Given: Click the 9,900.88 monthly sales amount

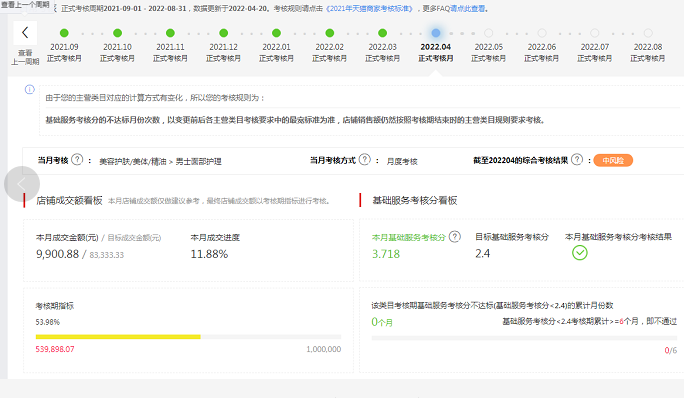Looking at the screenshot, I should pyautogui.click(x=58, y=254).
